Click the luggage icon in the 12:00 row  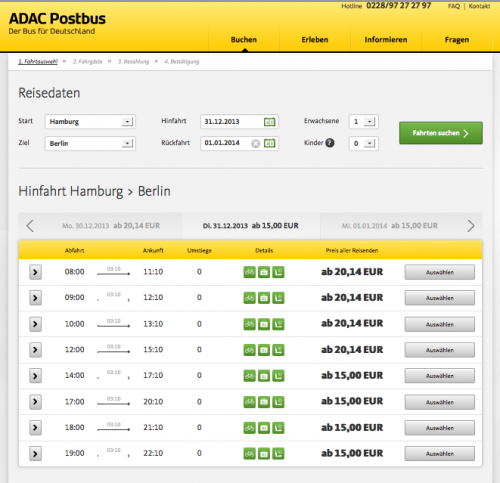tap(264, 350)
